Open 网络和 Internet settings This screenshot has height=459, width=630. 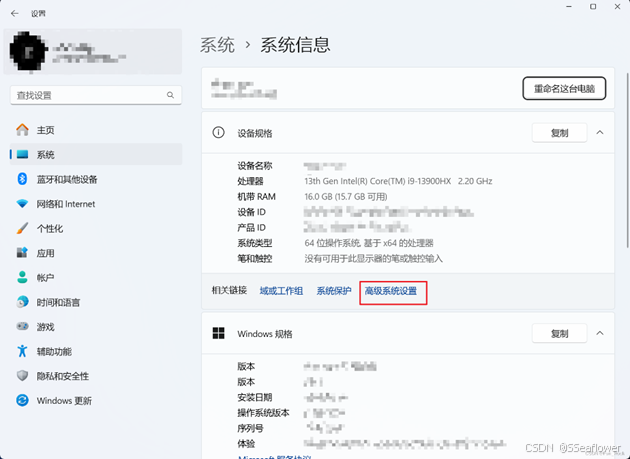pyautogui.click(x=96, y=204)
